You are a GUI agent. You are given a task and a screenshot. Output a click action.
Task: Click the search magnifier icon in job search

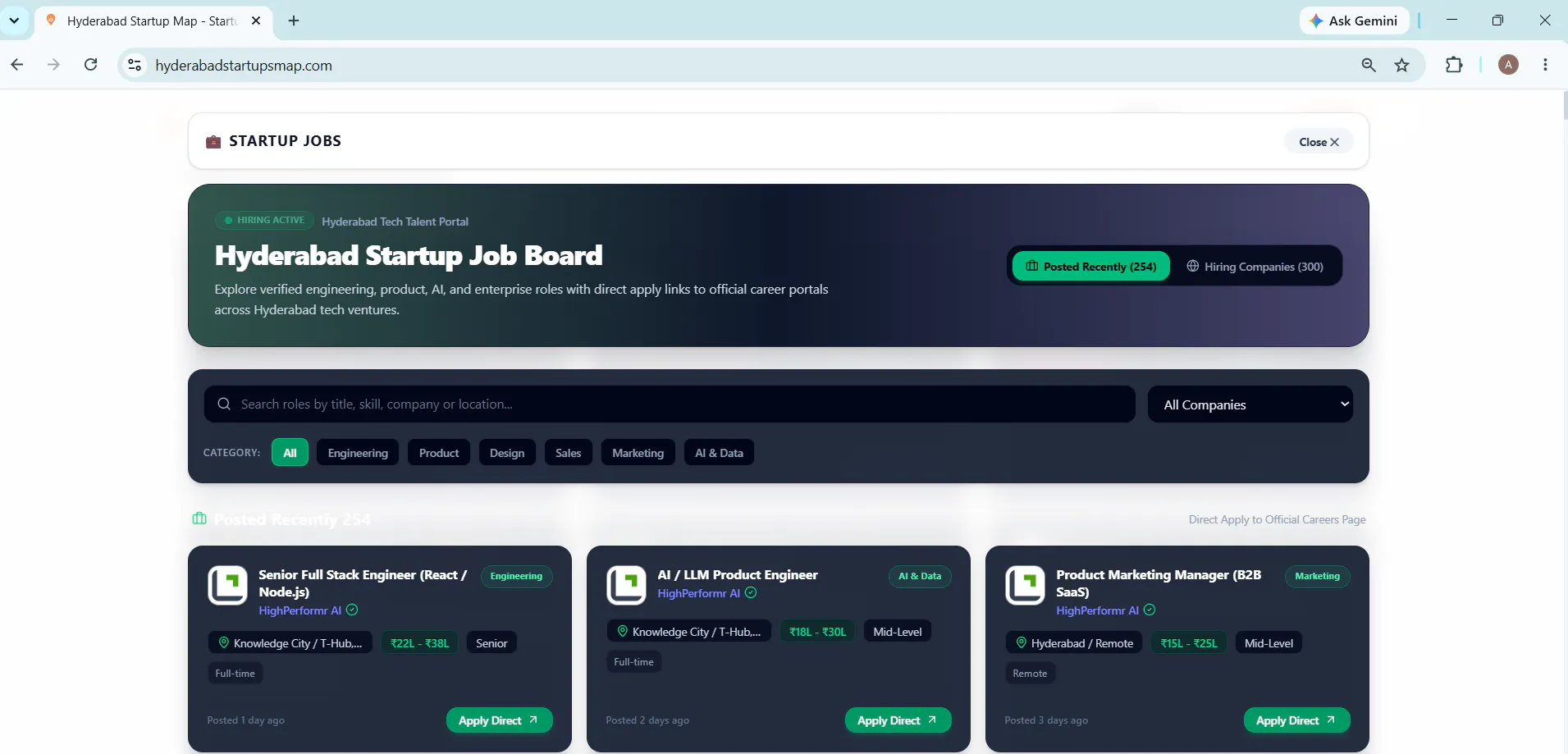tap(224, 404)
